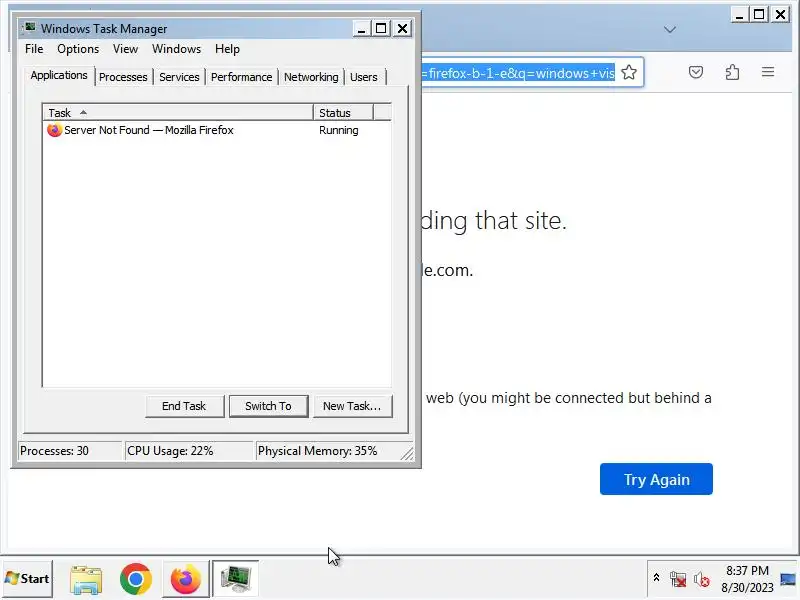Click the Firefox icon in the task row
This screenshot has width=800, height=600.
point(54,130)
